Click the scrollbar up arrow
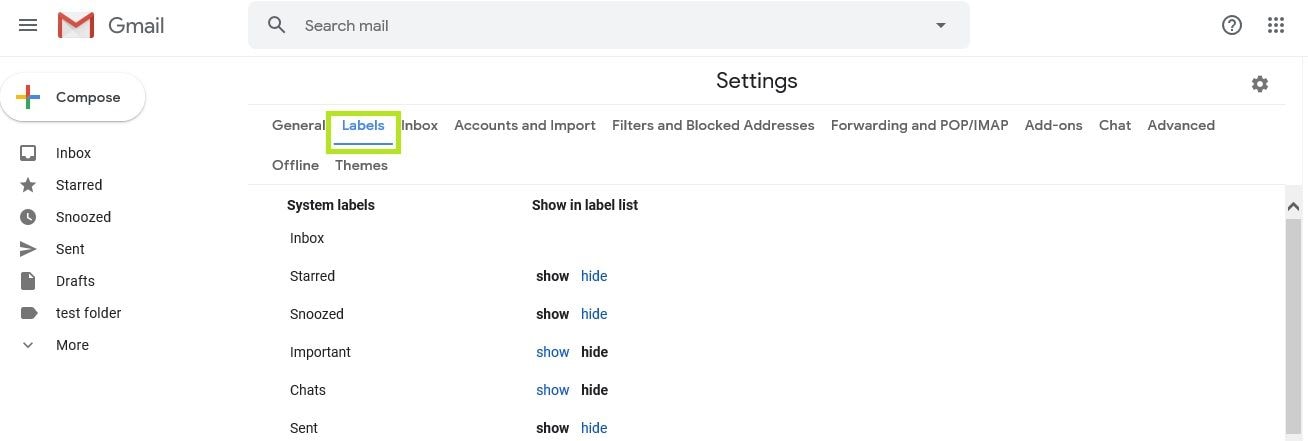 (1293, 206)
